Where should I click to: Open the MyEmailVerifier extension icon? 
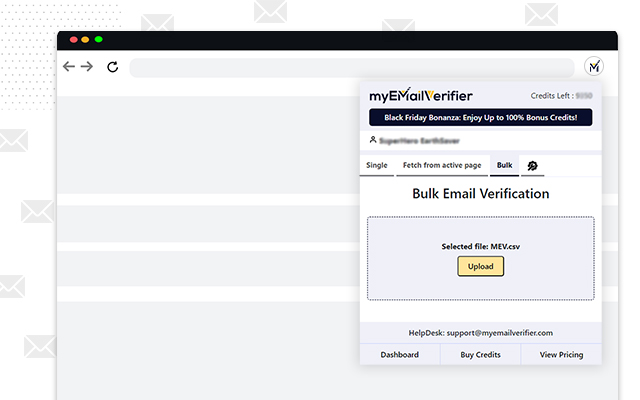[x=594, y=66]
